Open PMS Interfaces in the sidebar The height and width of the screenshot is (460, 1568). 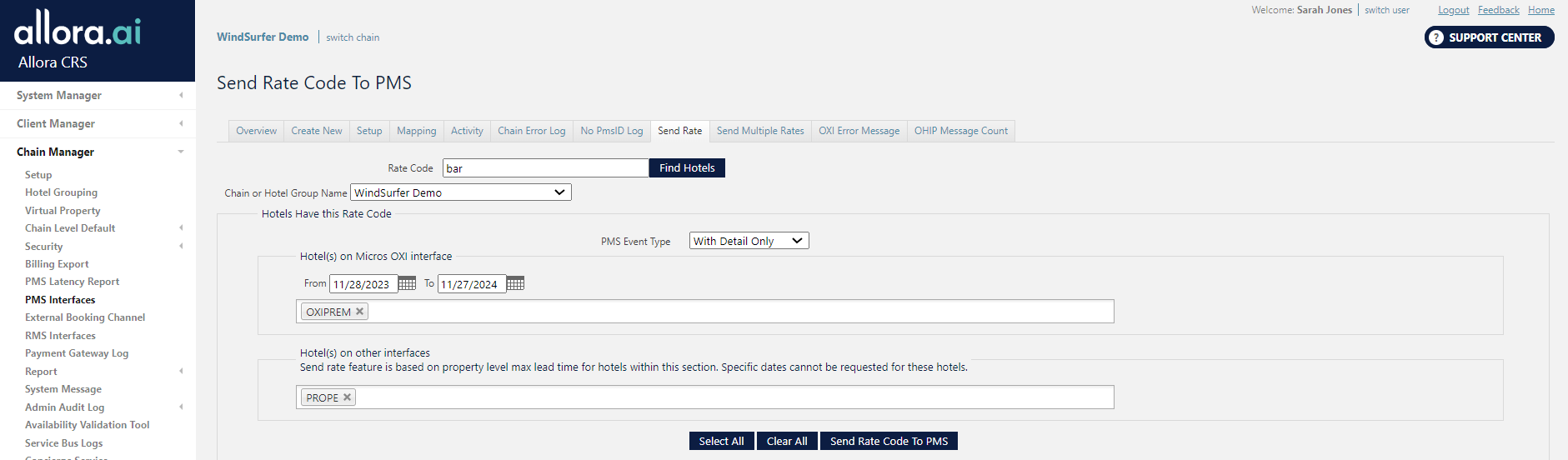[x=60, y=300]
